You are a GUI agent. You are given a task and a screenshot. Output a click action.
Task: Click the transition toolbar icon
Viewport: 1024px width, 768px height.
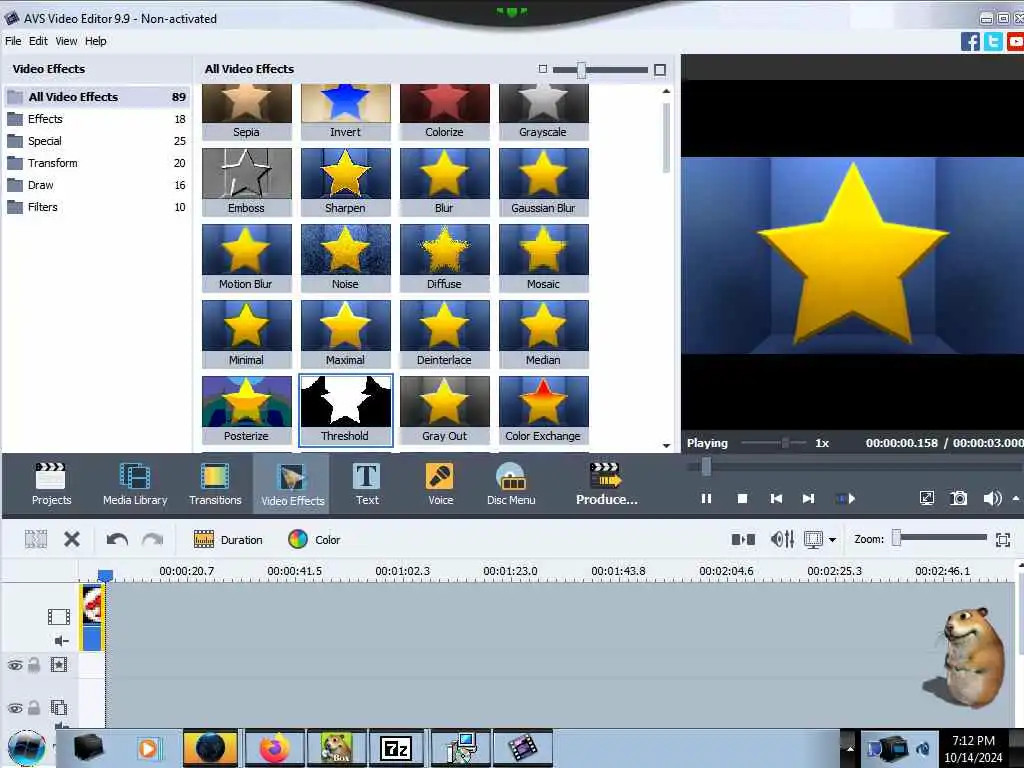743,539
